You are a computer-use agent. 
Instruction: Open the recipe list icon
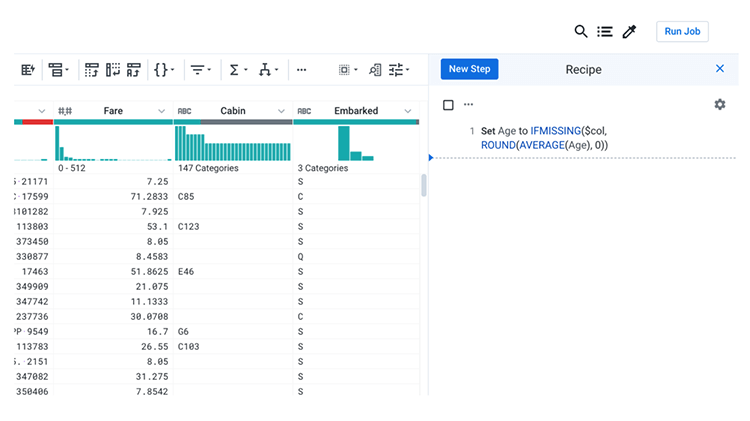(605, 32)
